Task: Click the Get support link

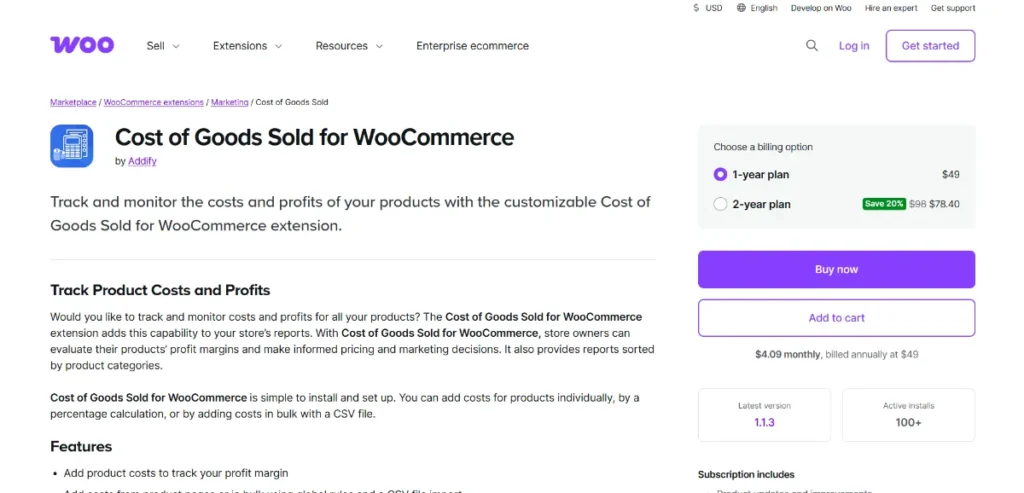Action: 953,8
